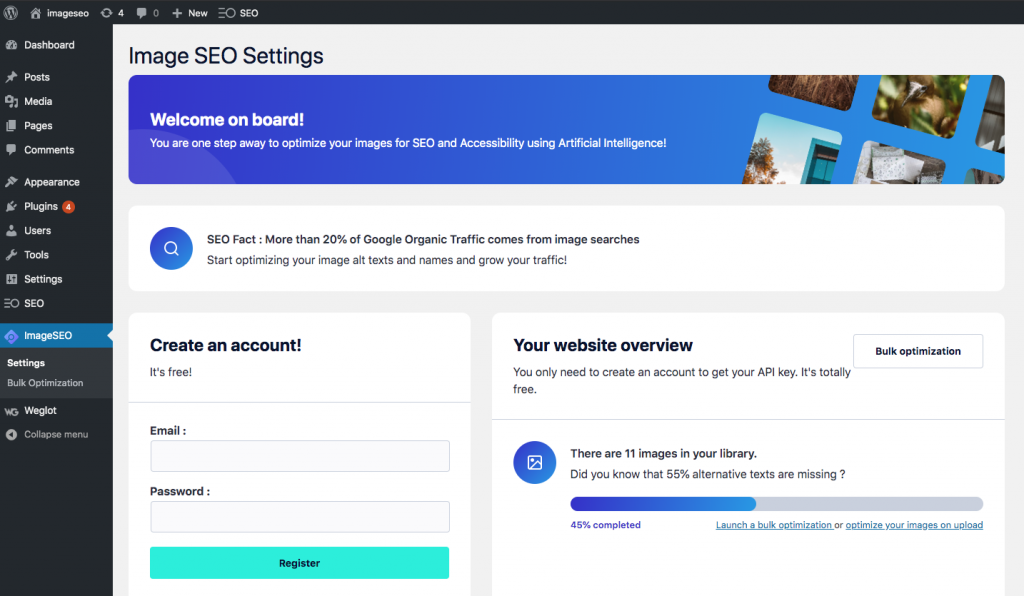1024x596 pixels.
Task: Collapse the admin sidebar menu
Action: coord(56,435)
